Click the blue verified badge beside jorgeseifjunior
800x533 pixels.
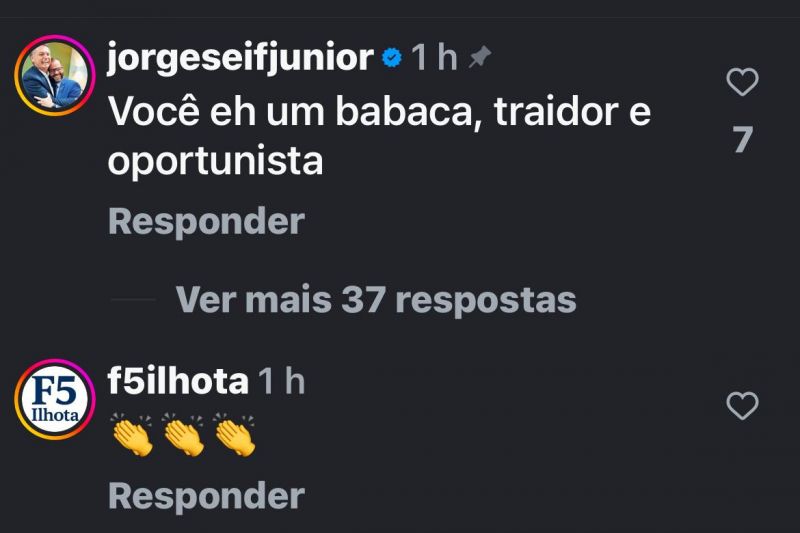click(392, 59)
